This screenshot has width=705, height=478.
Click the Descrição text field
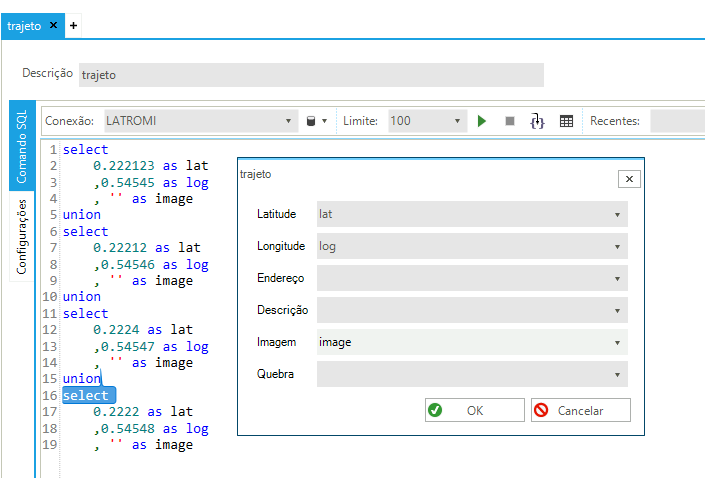tap(311, 75)
